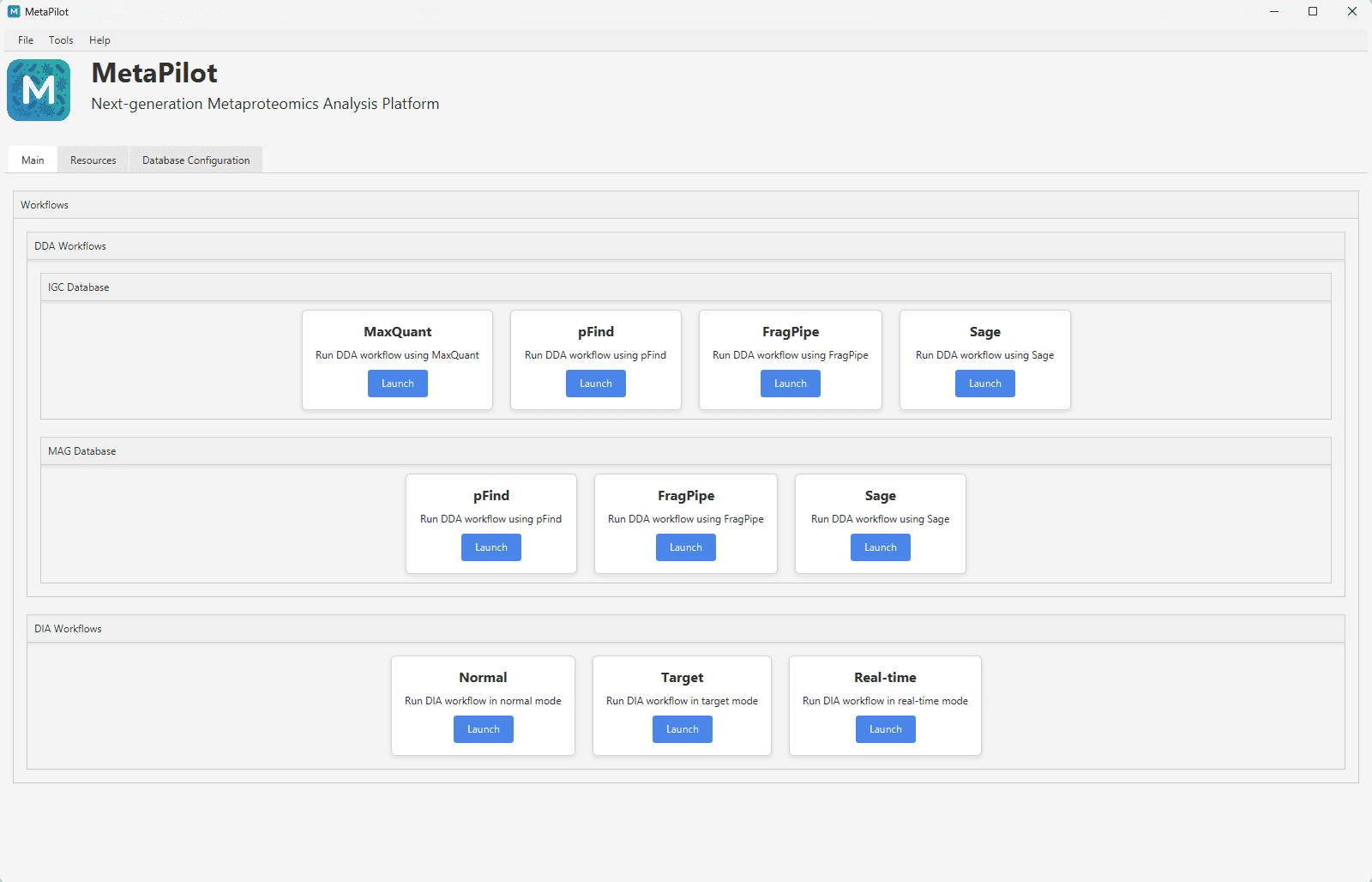Launch the Target DIA workflow
1372x882 pixels.
(x=682, y=728)
